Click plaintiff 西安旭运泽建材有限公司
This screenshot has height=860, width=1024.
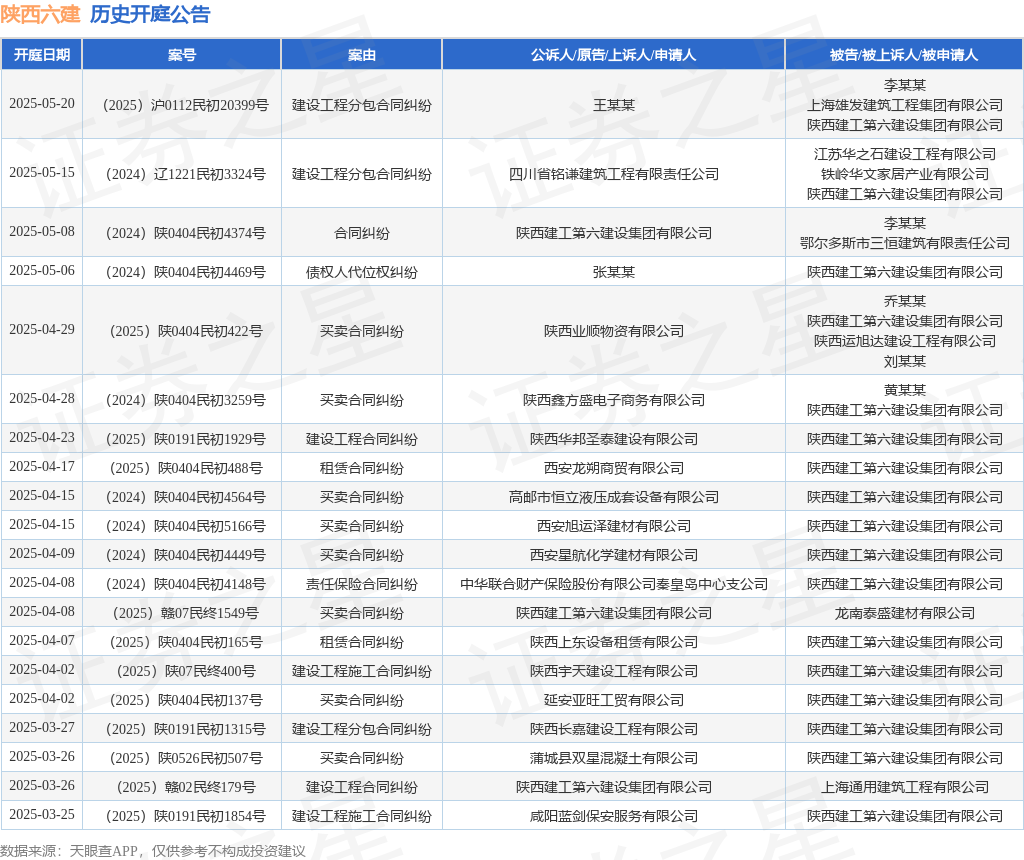(x=614, y=526)
